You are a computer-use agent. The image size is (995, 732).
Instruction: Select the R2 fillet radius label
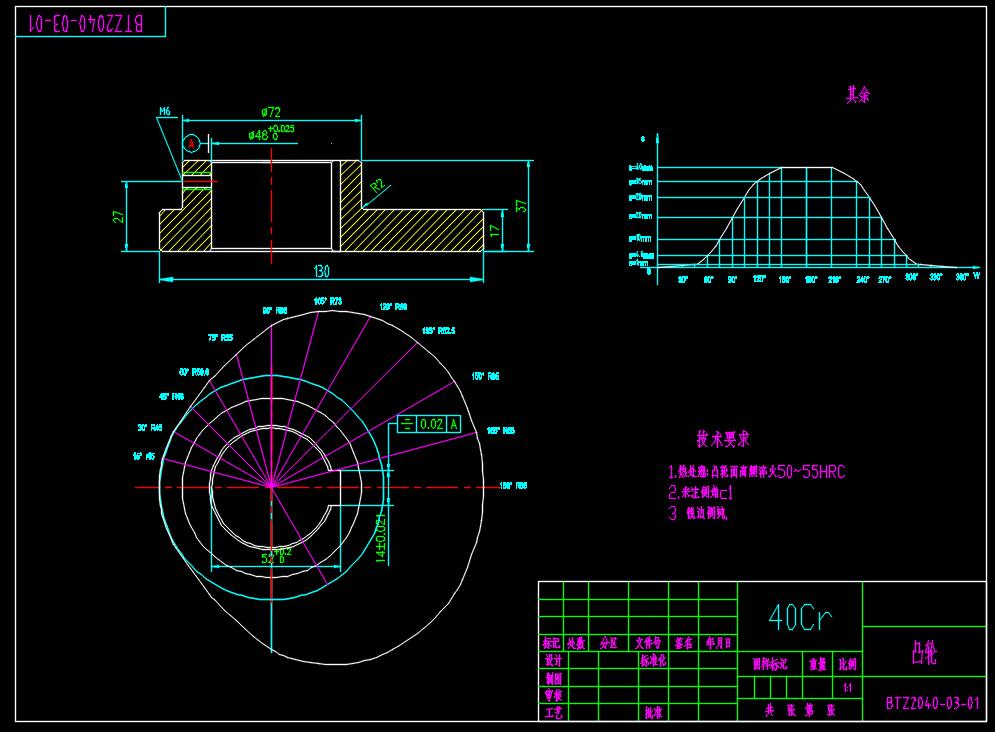378,186
